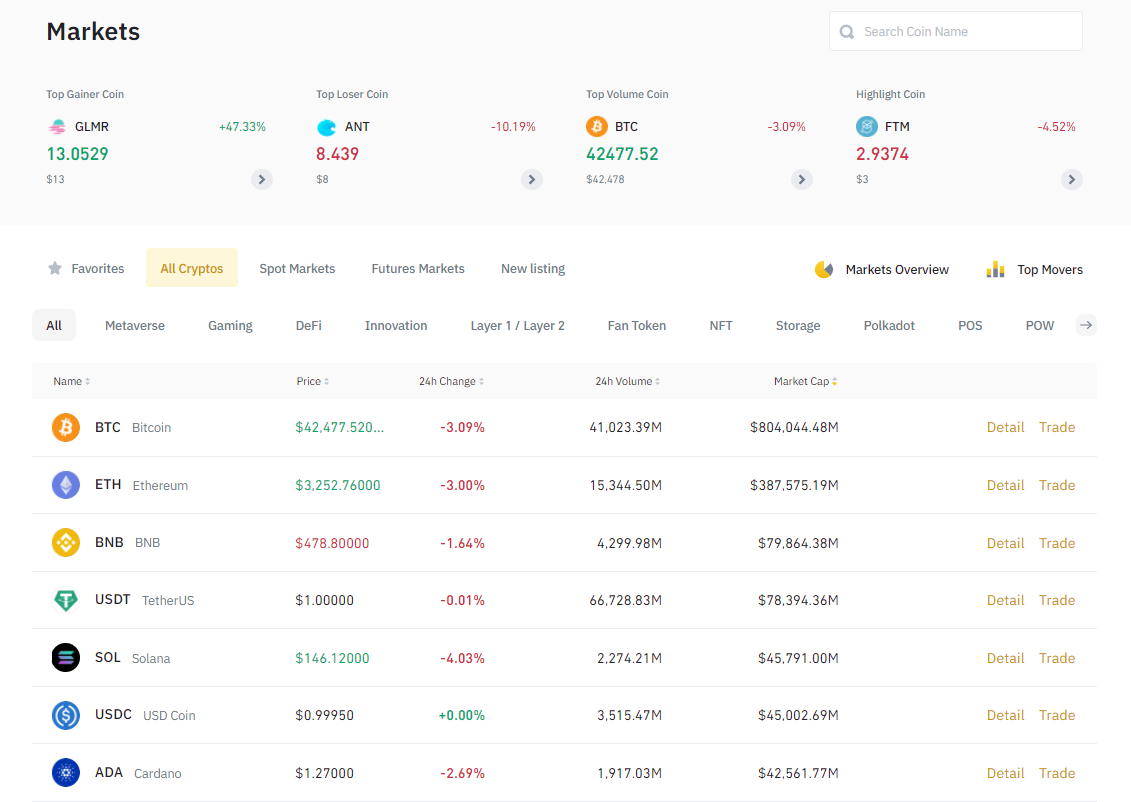The image size is (1131, 802).
Task: Sort the table by Name
Action: 71,382
